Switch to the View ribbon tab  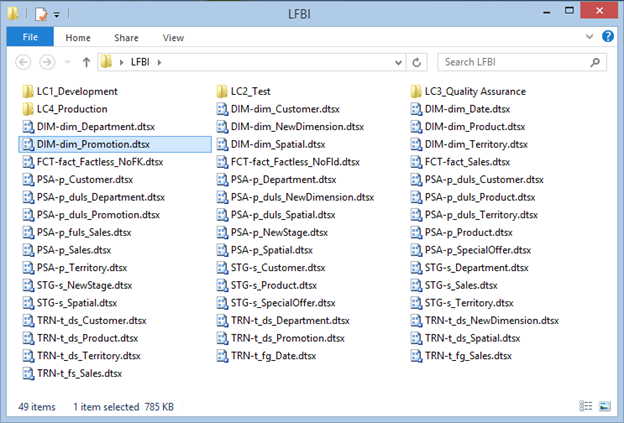click(173, 38)
